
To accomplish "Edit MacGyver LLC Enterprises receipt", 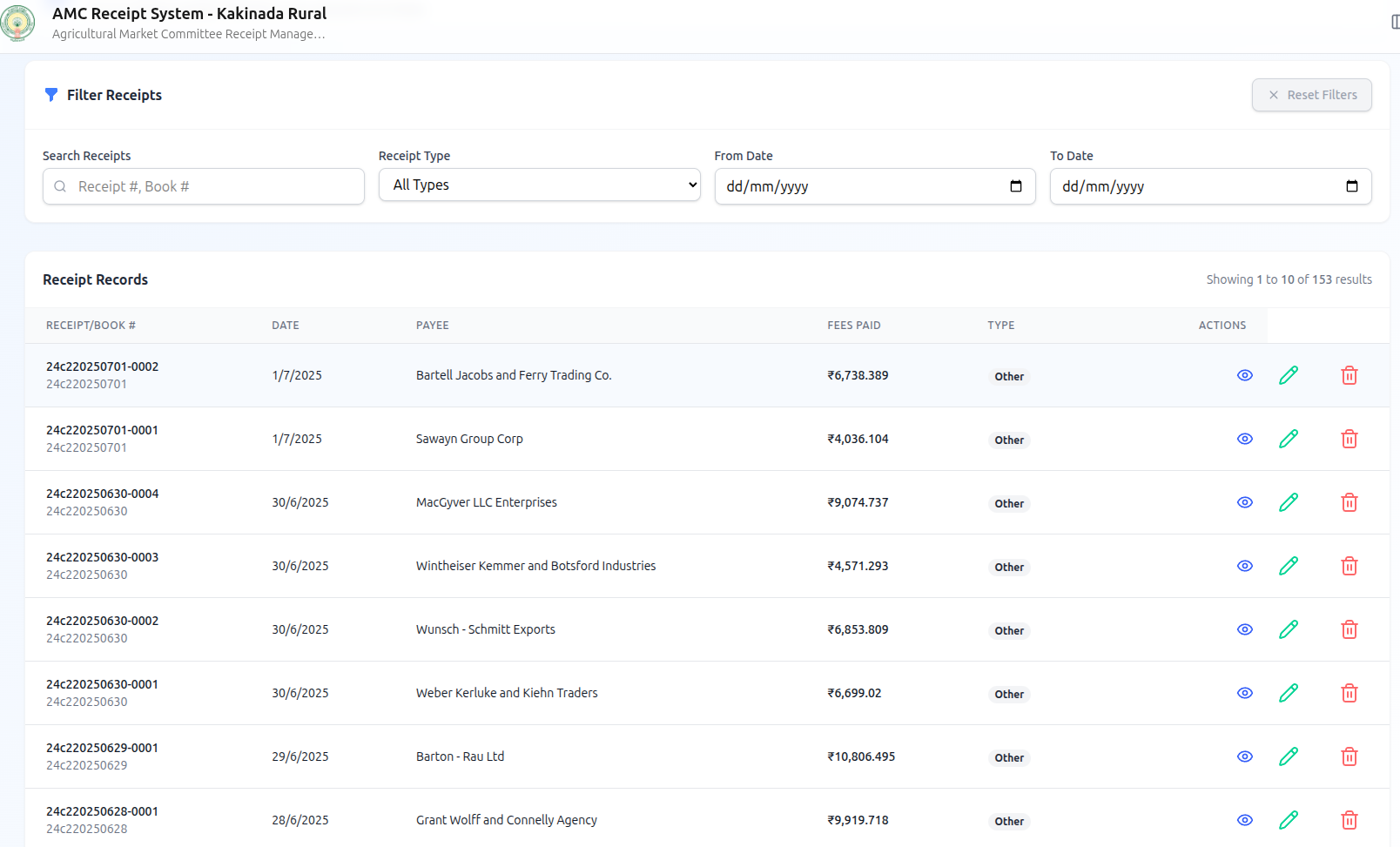I will 1289,502.
